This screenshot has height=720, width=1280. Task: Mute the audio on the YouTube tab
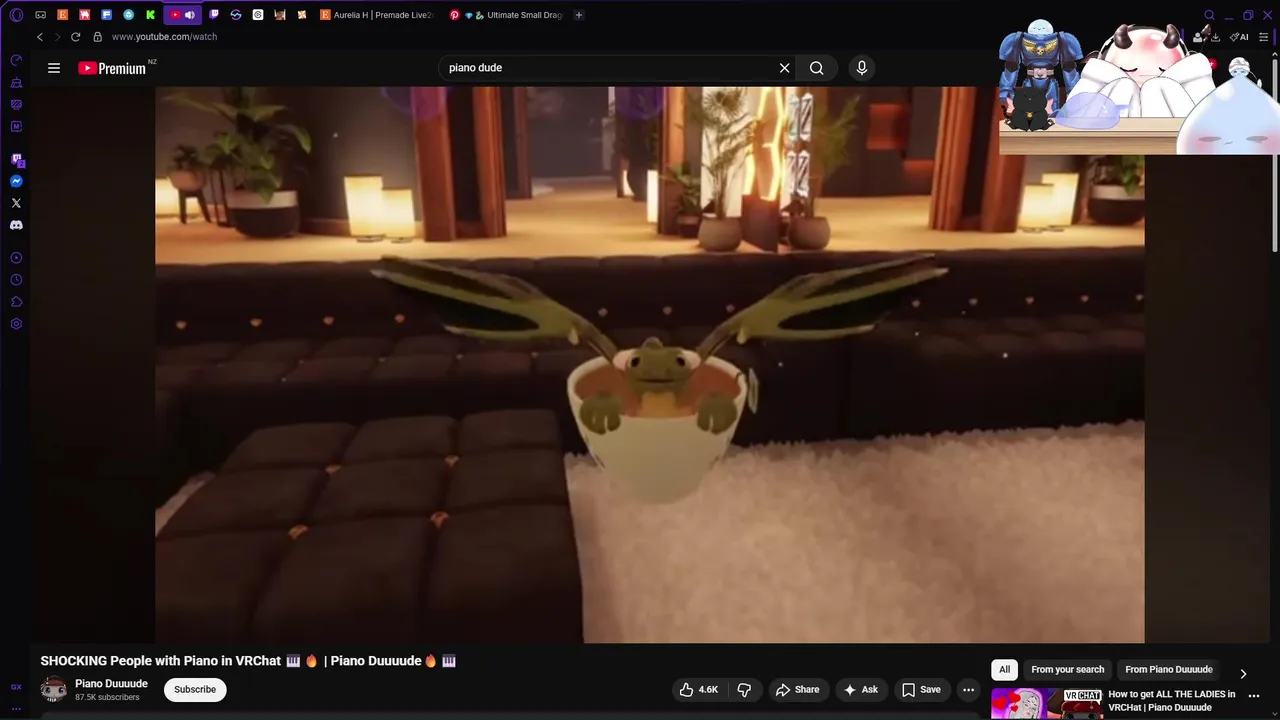(189, 15)
